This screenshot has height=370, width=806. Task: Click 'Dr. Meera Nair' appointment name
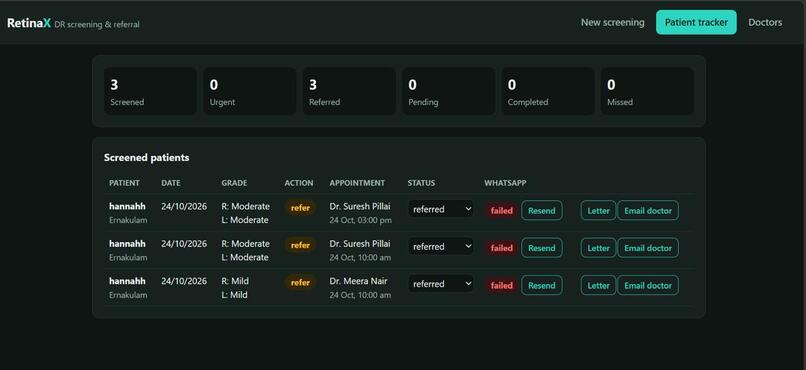point(358,281)
